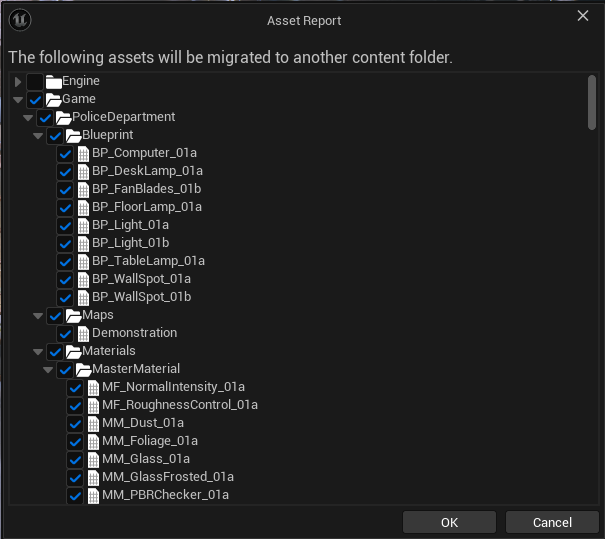
Task: Expand the Engine folder tree arrow
Action: [18, 81]
